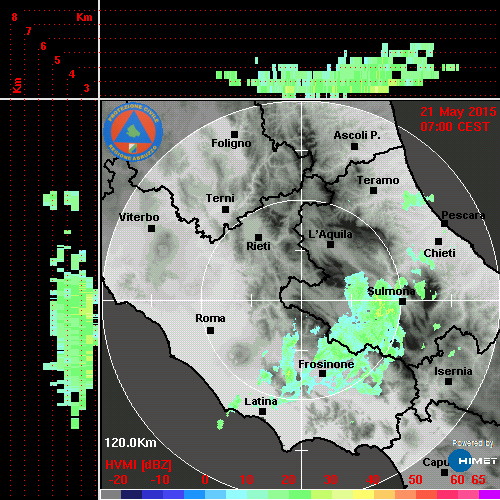Click the Protezione Civile Abruzzo logo
The width and height of the screenshot is (500, 500).
pos(133,132)
